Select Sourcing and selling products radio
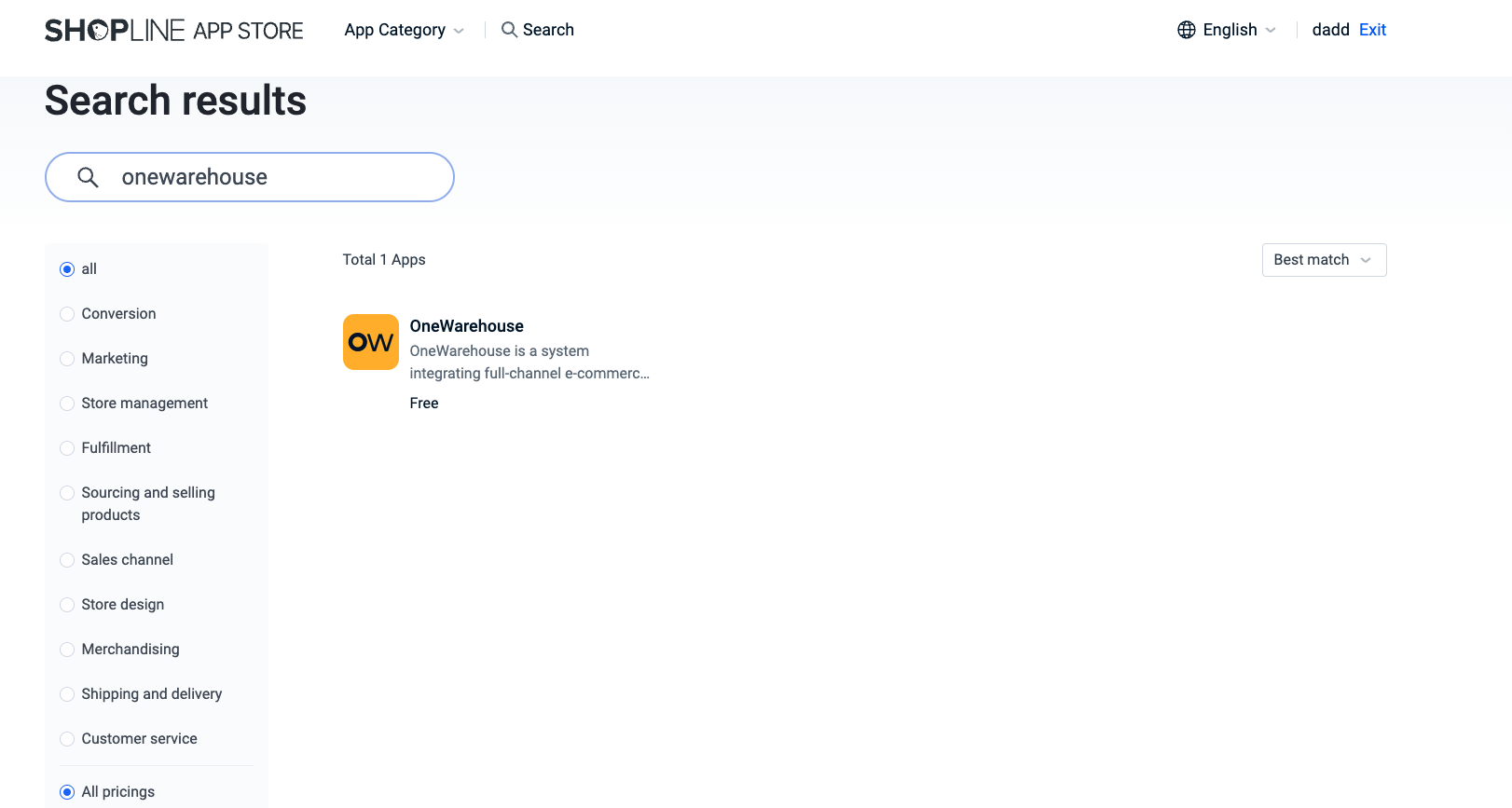1512x808 pixels. click(x=67, y=493)
